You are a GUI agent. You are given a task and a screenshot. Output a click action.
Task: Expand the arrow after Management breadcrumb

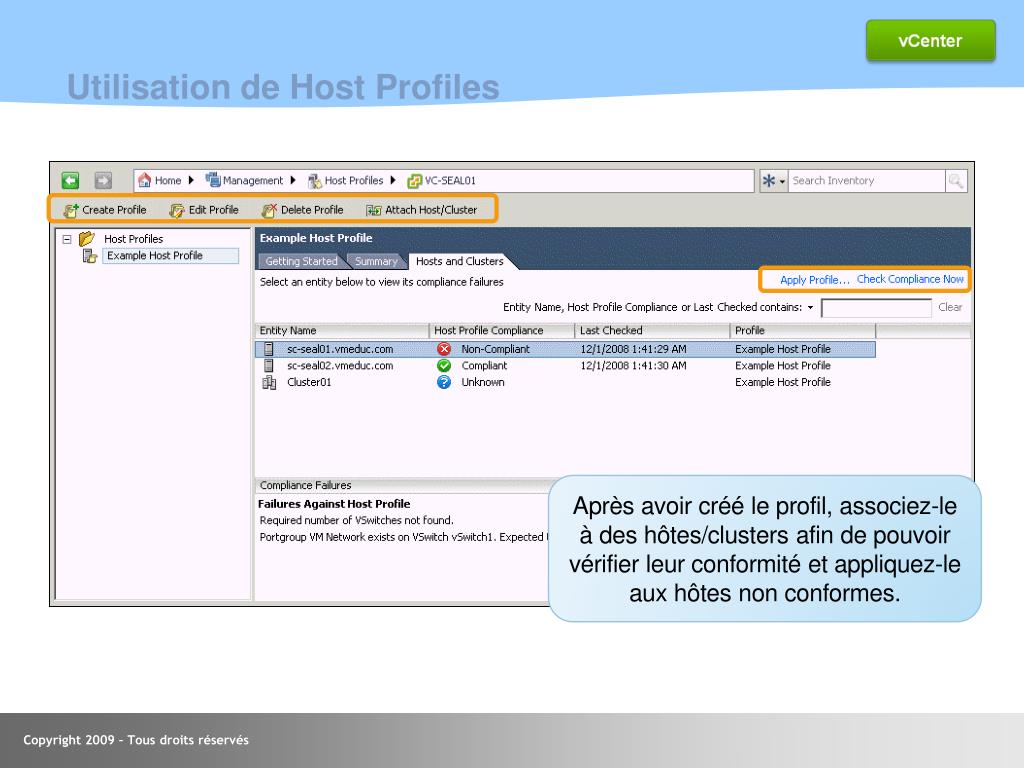(293, 180)
